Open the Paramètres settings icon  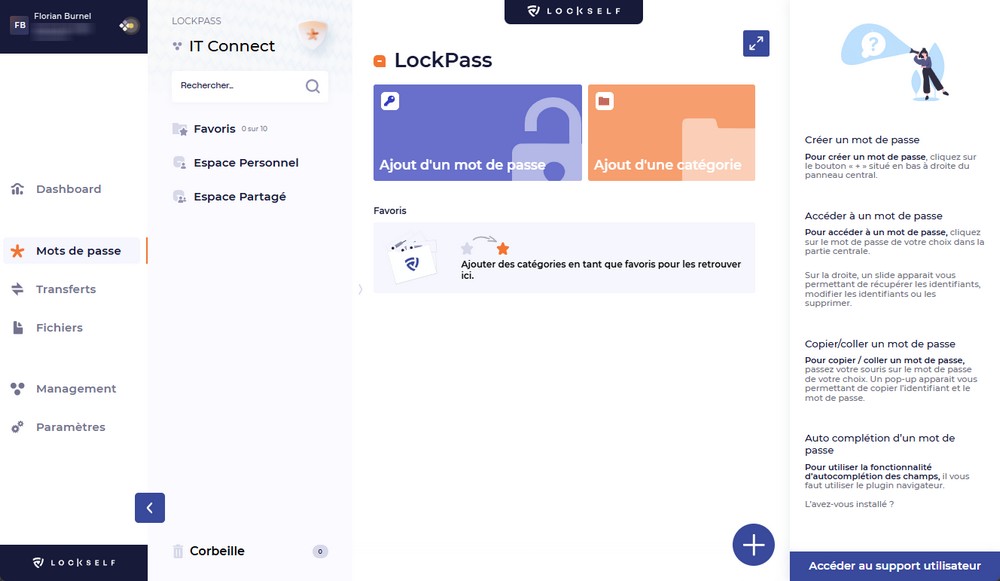(17, 427)
